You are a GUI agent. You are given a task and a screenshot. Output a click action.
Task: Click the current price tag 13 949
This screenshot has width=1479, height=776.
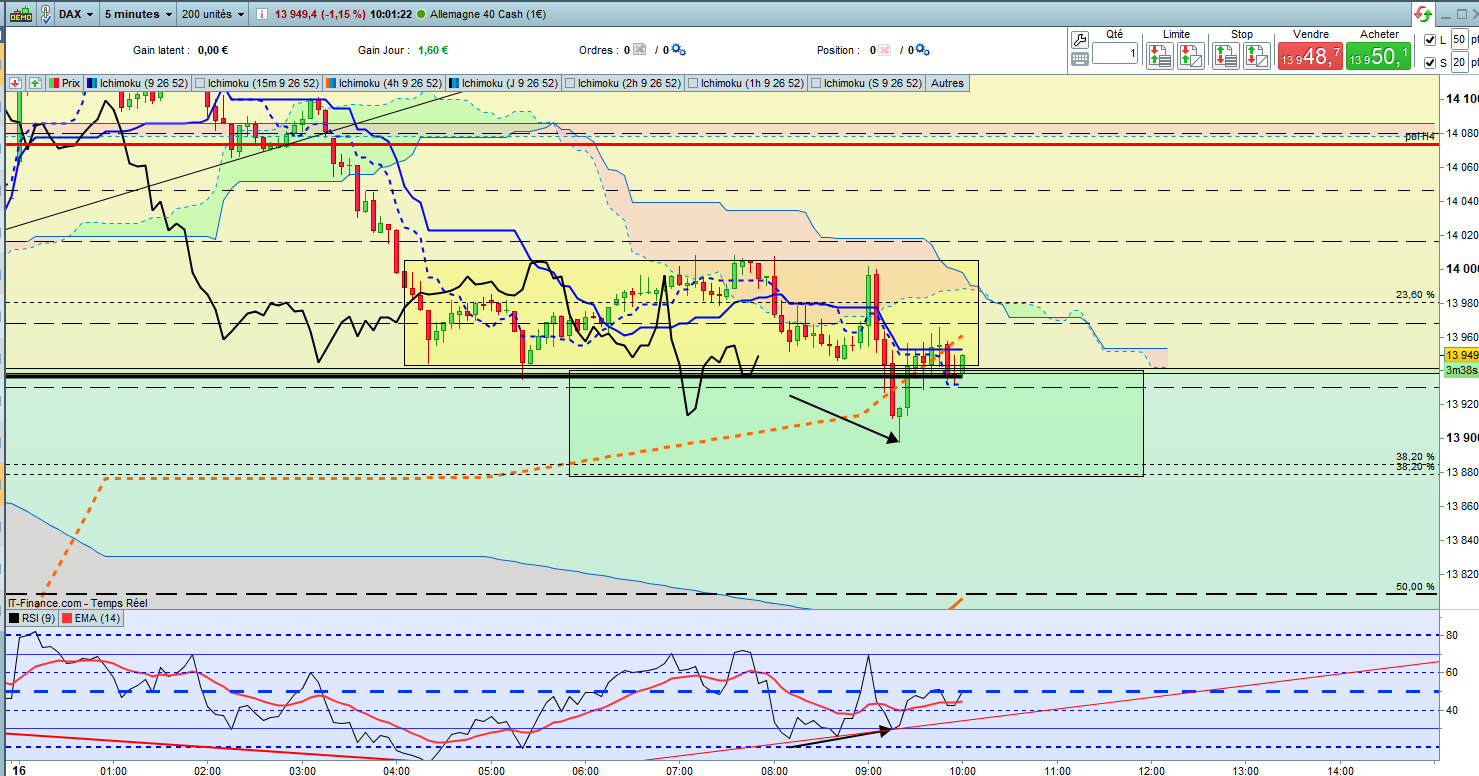(1460, 355)
